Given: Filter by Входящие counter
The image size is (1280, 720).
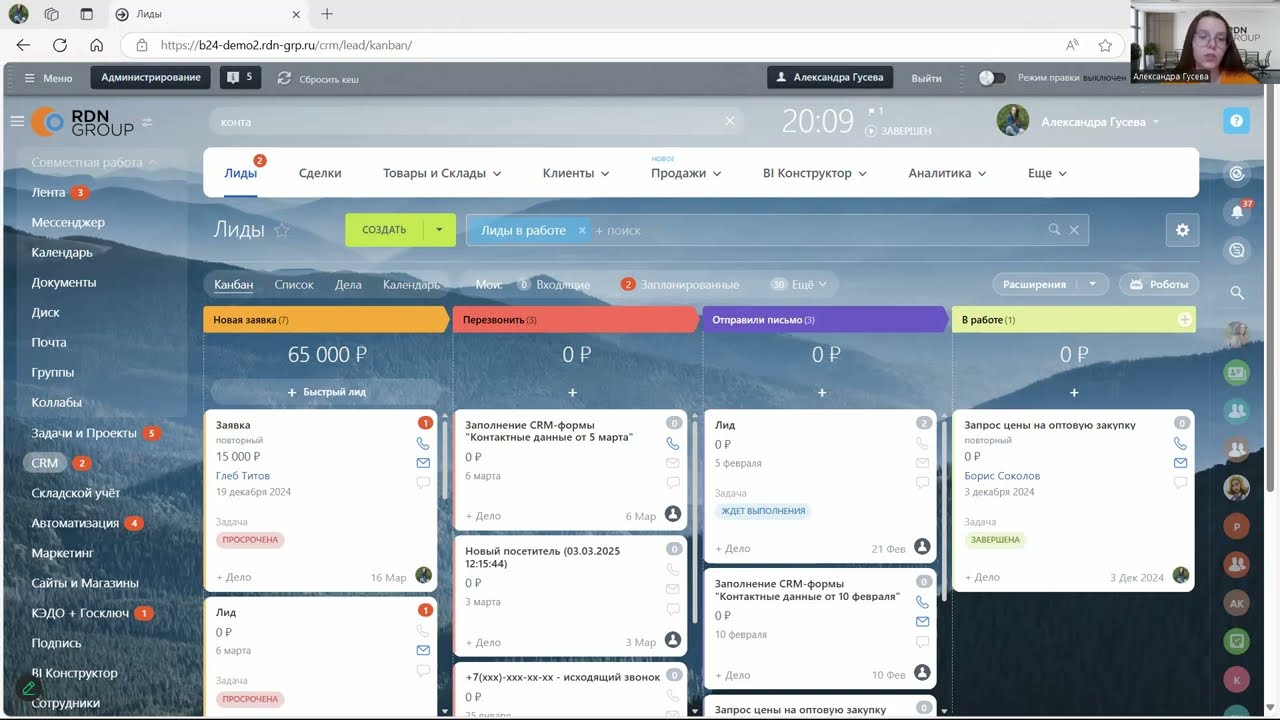Looking at the screenshot, I should click(x=553, y=284).
